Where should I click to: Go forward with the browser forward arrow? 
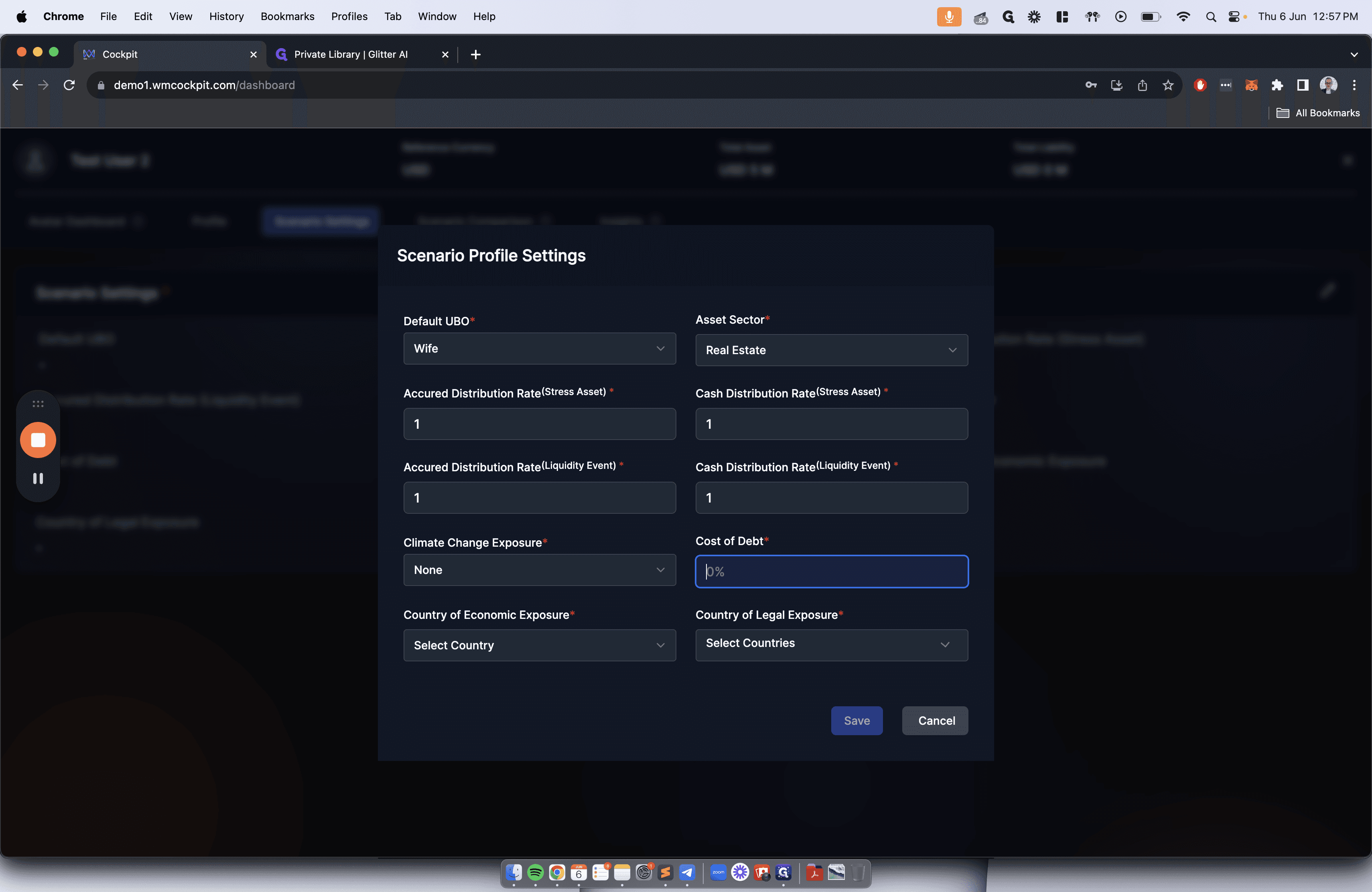pyautogui.click(x=43, y=85)
